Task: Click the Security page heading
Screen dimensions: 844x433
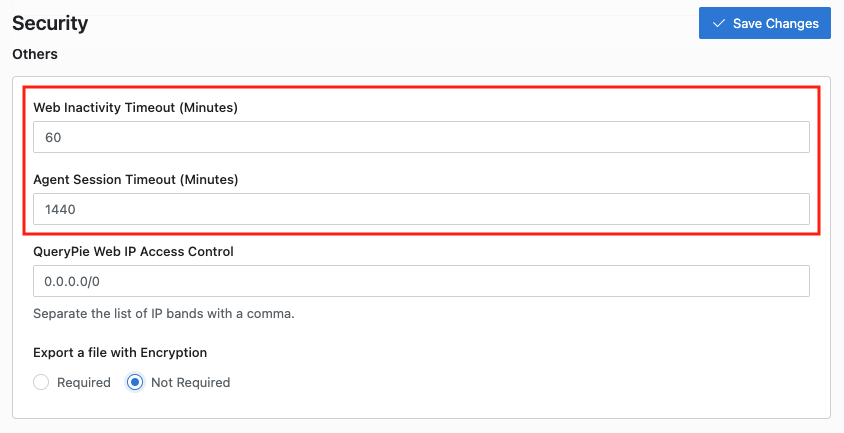Action: 50,23
